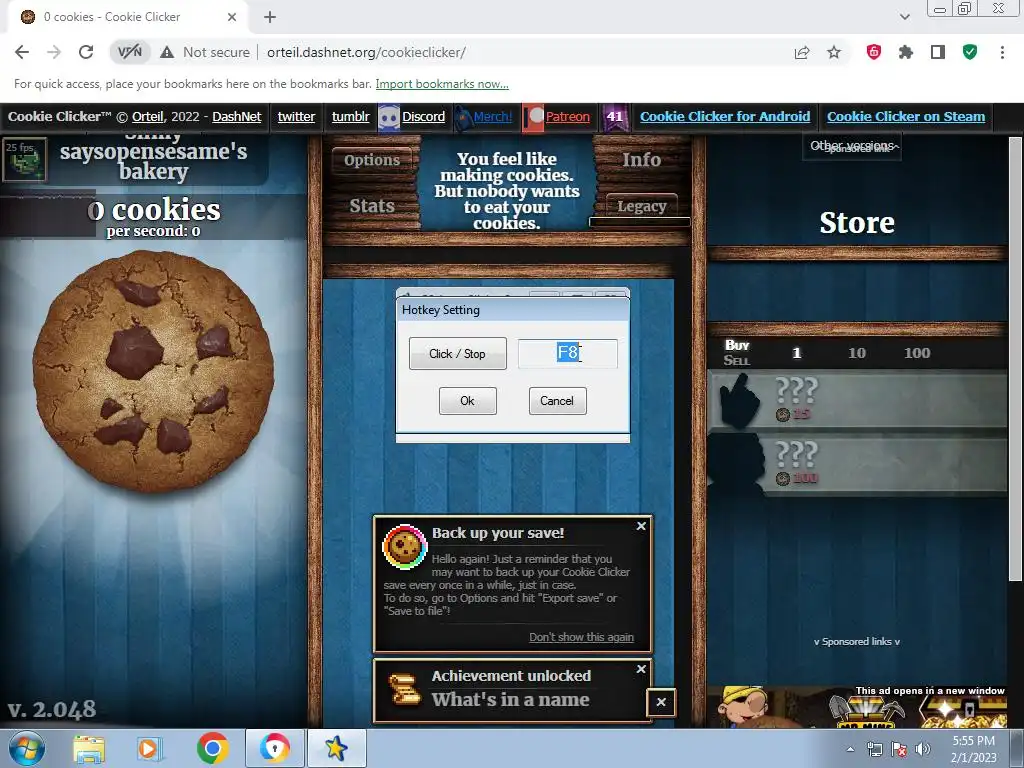Click the address bar URL

(366, 52)
